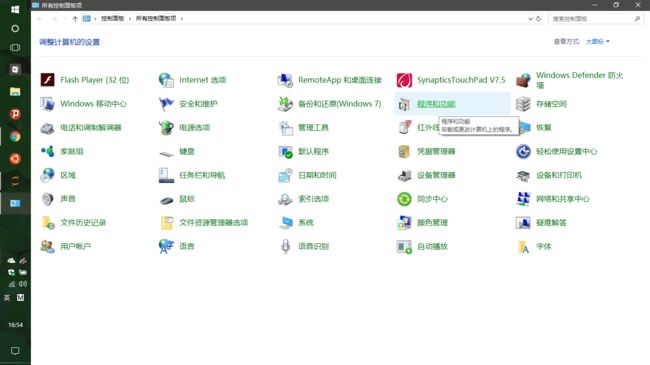Click the 自动播放 link

coord(432,246)
